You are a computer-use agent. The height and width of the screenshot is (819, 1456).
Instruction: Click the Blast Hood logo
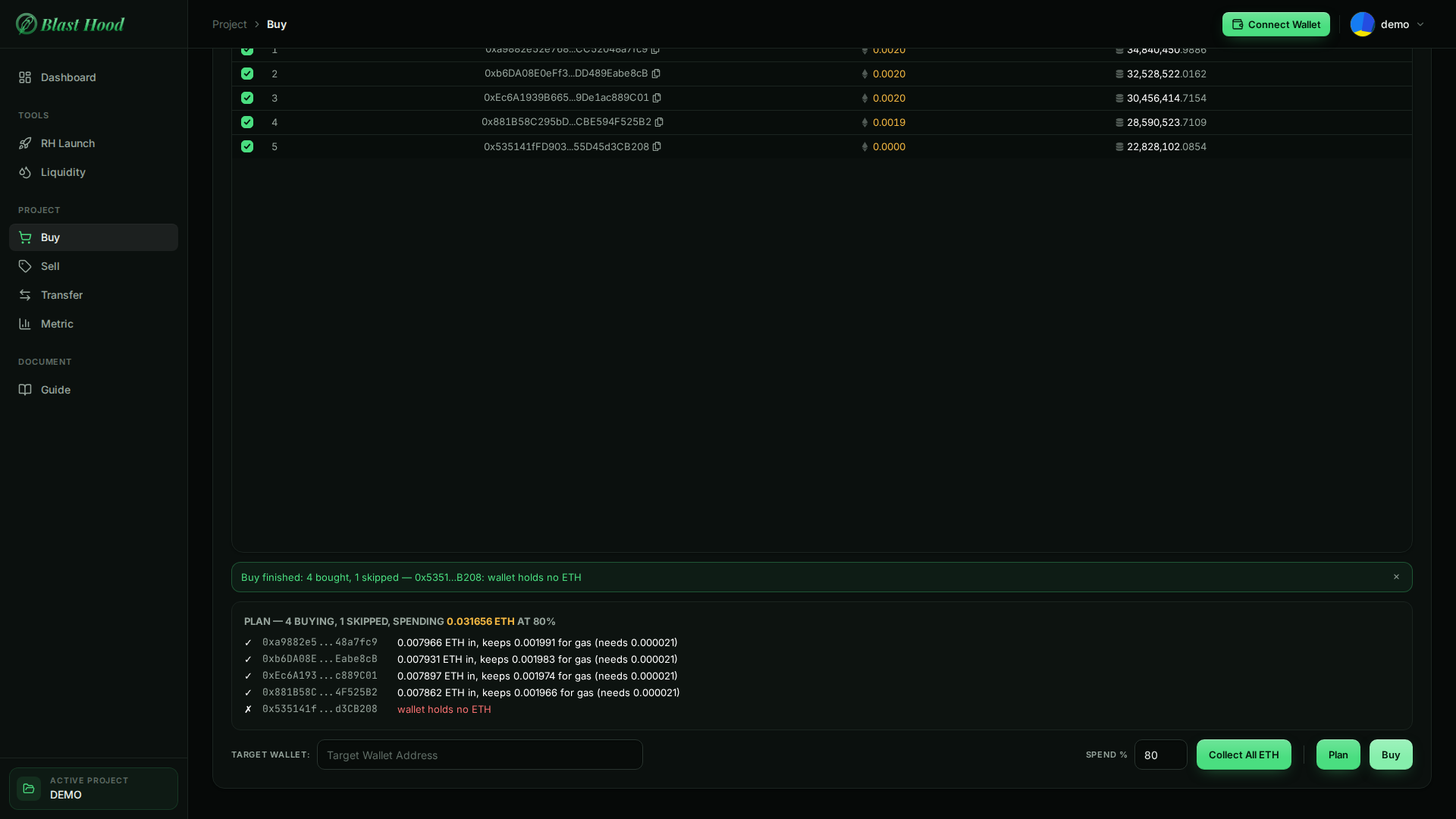coord(70,24)
